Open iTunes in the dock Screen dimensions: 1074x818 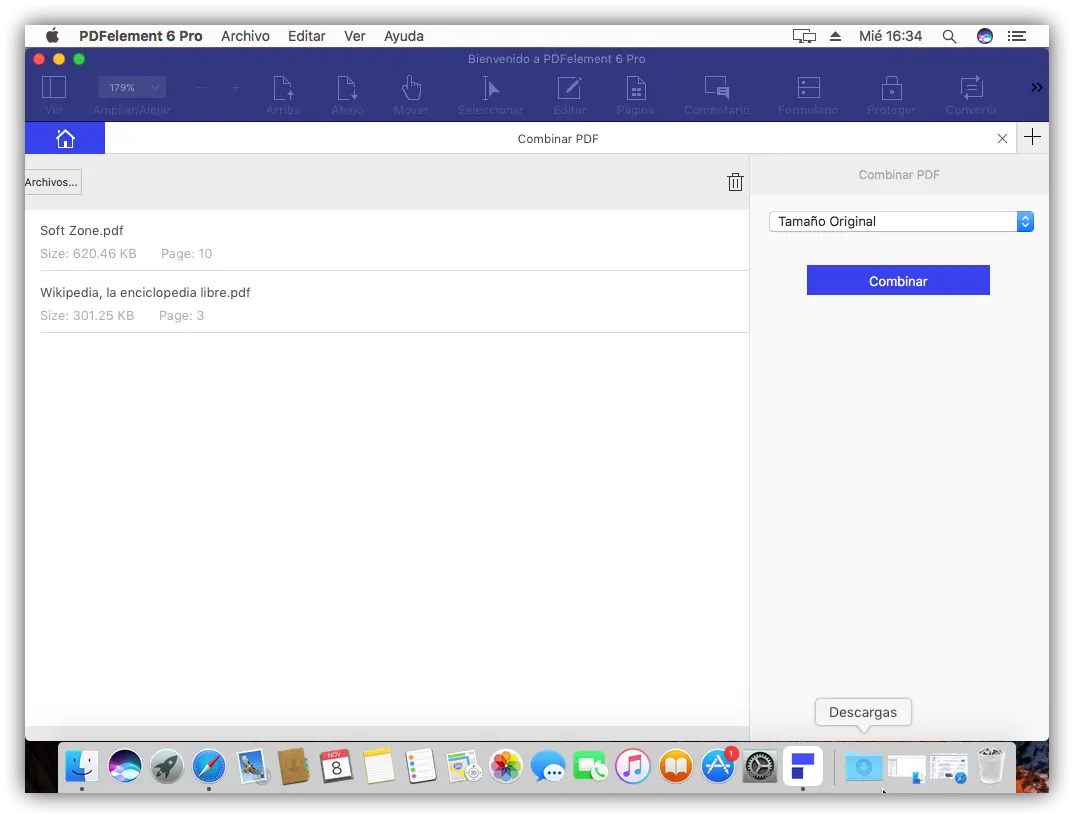632,766
